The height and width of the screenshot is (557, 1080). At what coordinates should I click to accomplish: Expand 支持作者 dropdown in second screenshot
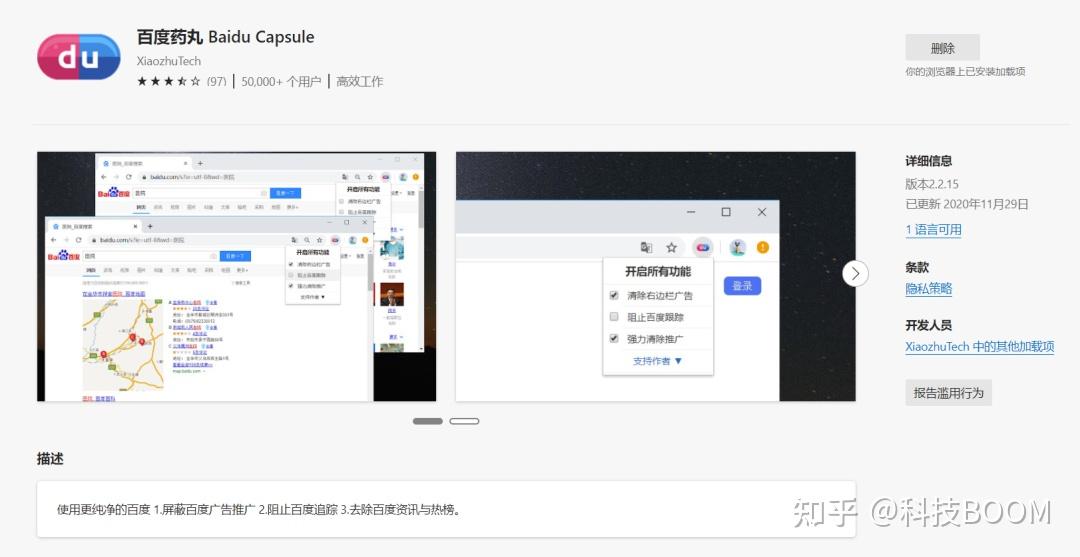657,361
